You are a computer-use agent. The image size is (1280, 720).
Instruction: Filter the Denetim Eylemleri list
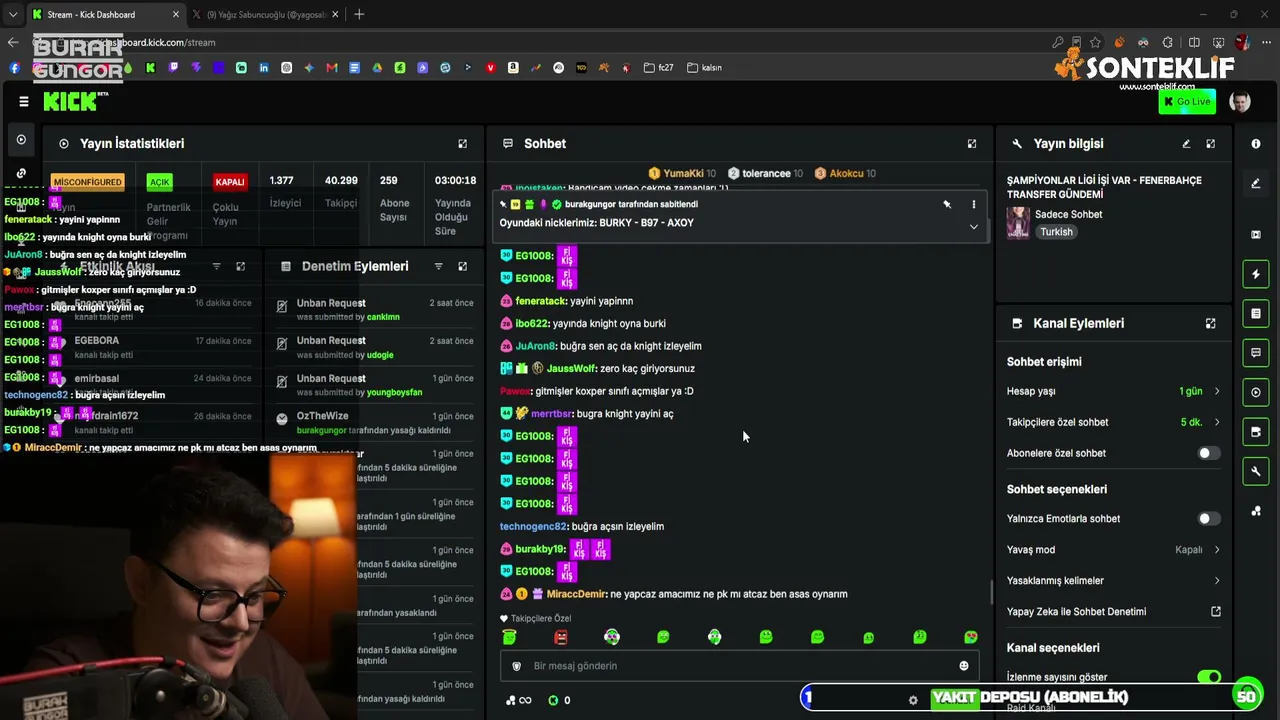pyautogui.click(x=438, y=267)
